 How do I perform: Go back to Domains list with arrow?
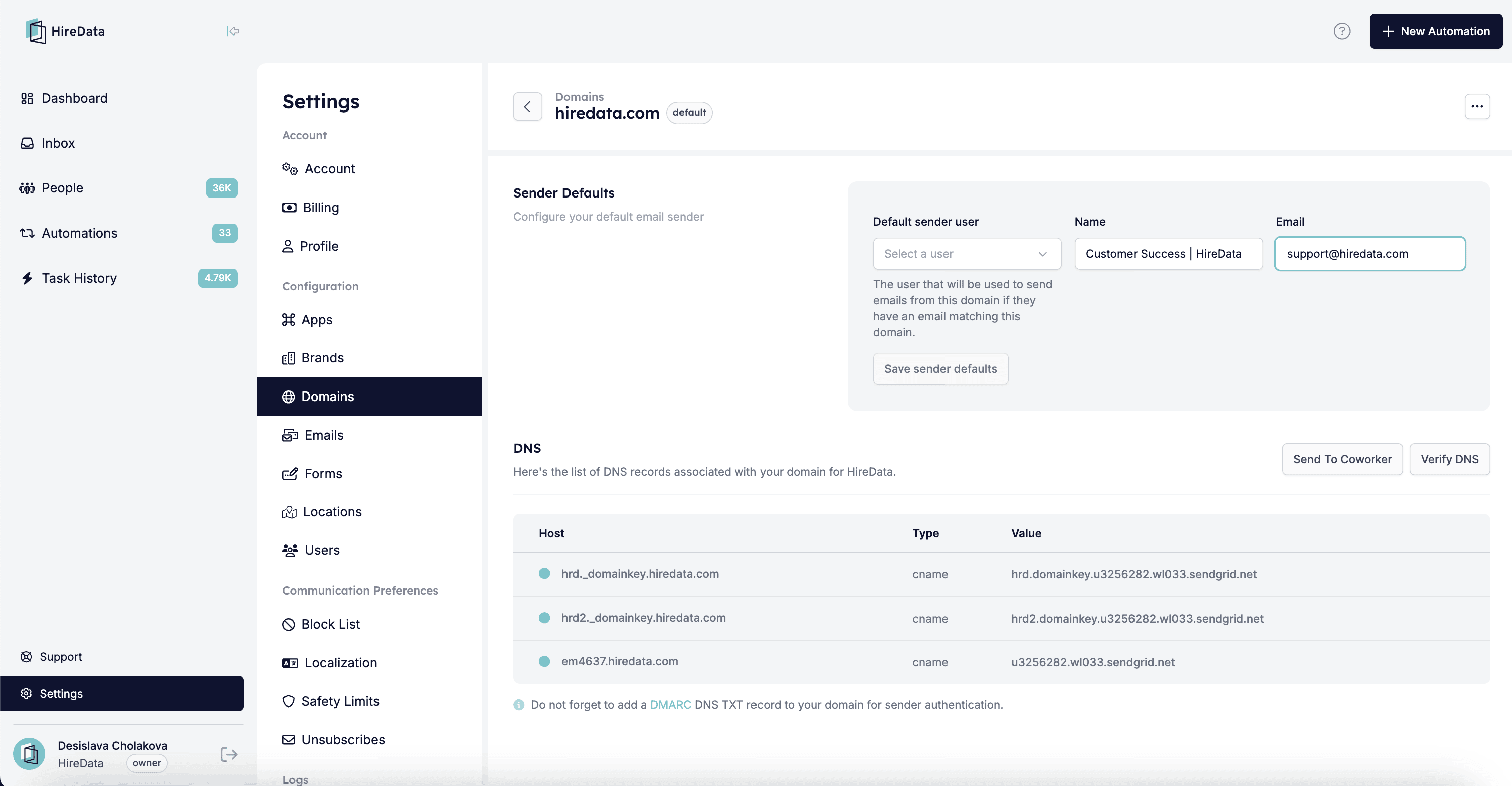pyautogui.click(x=527, y=106)
